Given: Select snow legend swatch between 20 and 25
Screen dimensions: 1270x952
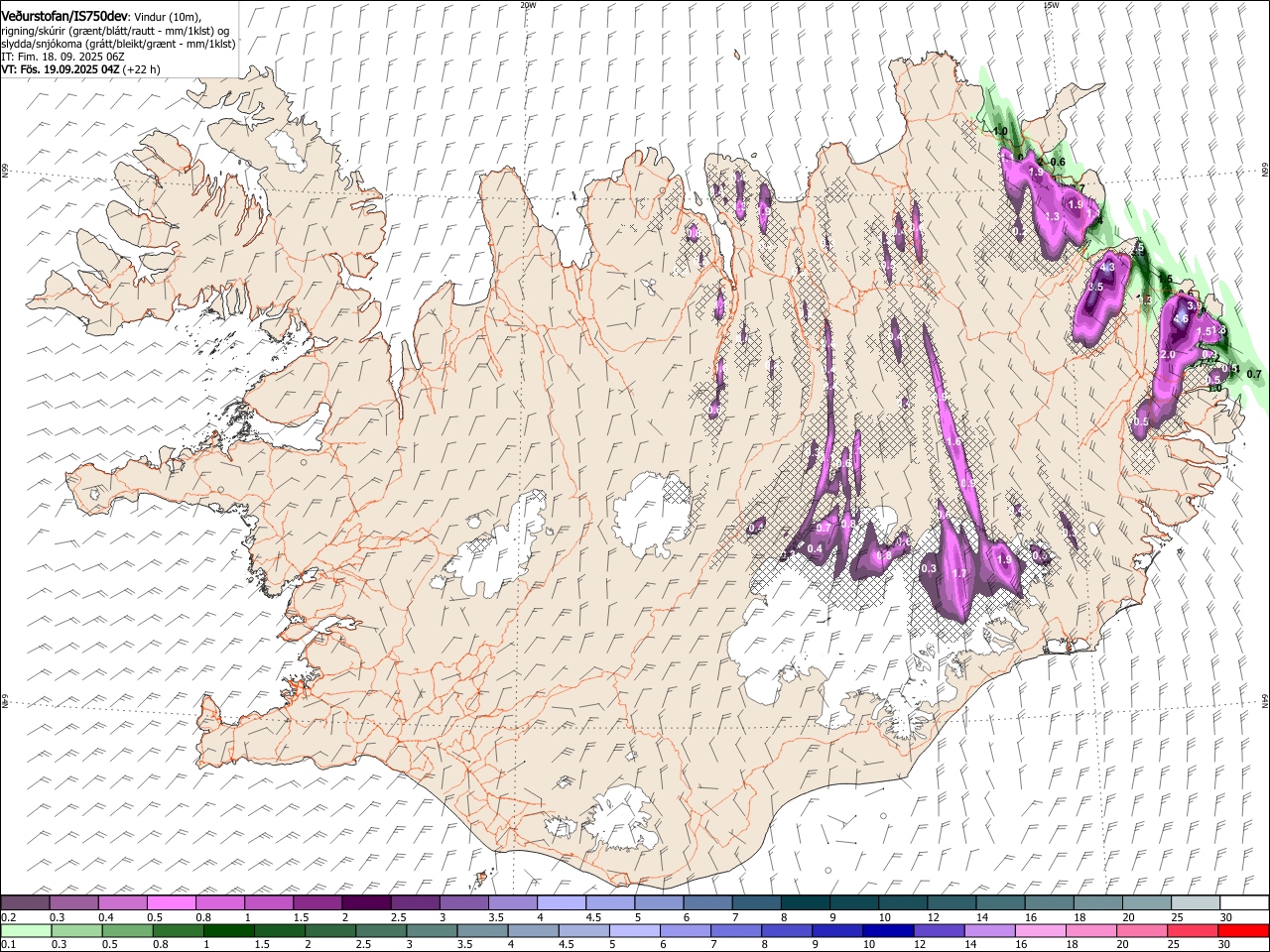Looking at the screenshot, I should point(1146,902).
